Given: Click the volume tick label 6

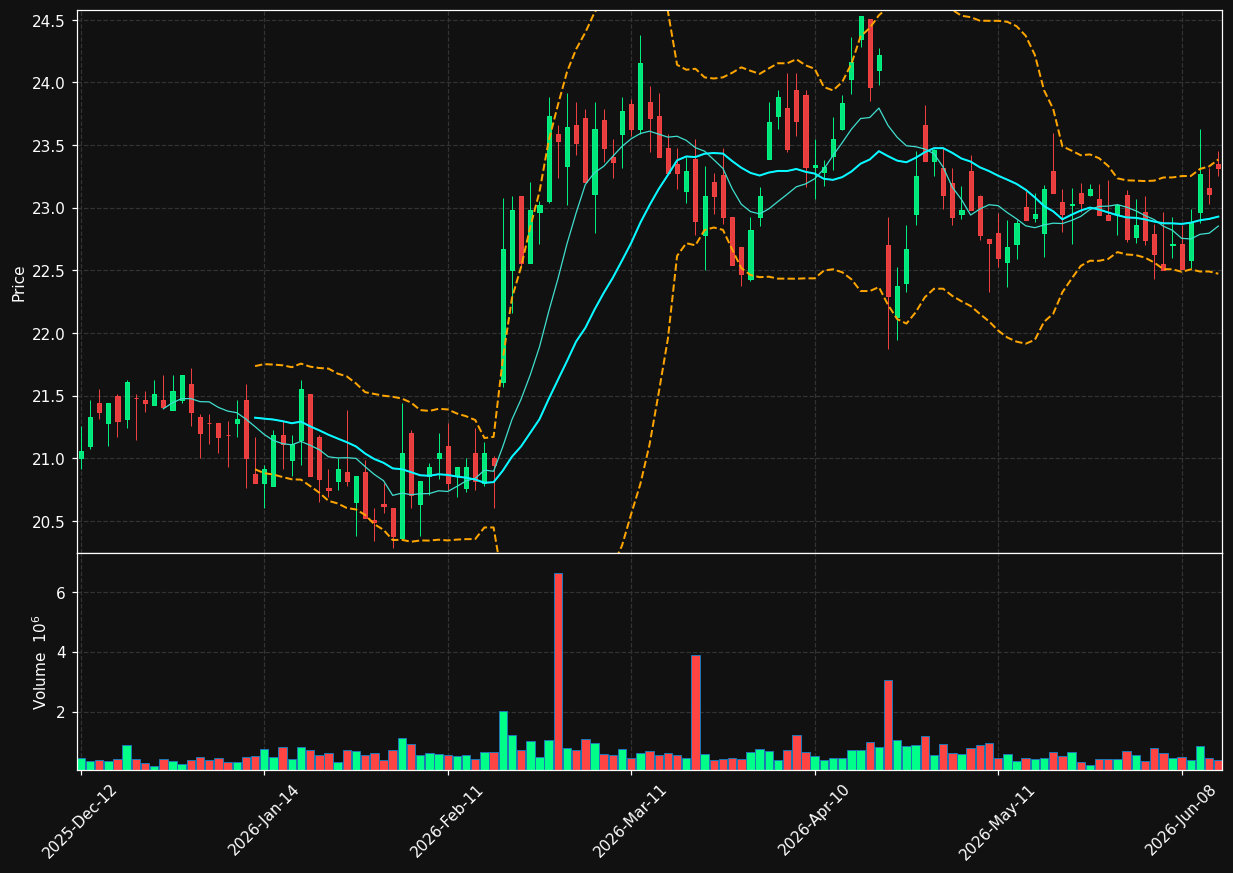Looking at the screenshot, I should pyautogui.click(x=60, y=593).
